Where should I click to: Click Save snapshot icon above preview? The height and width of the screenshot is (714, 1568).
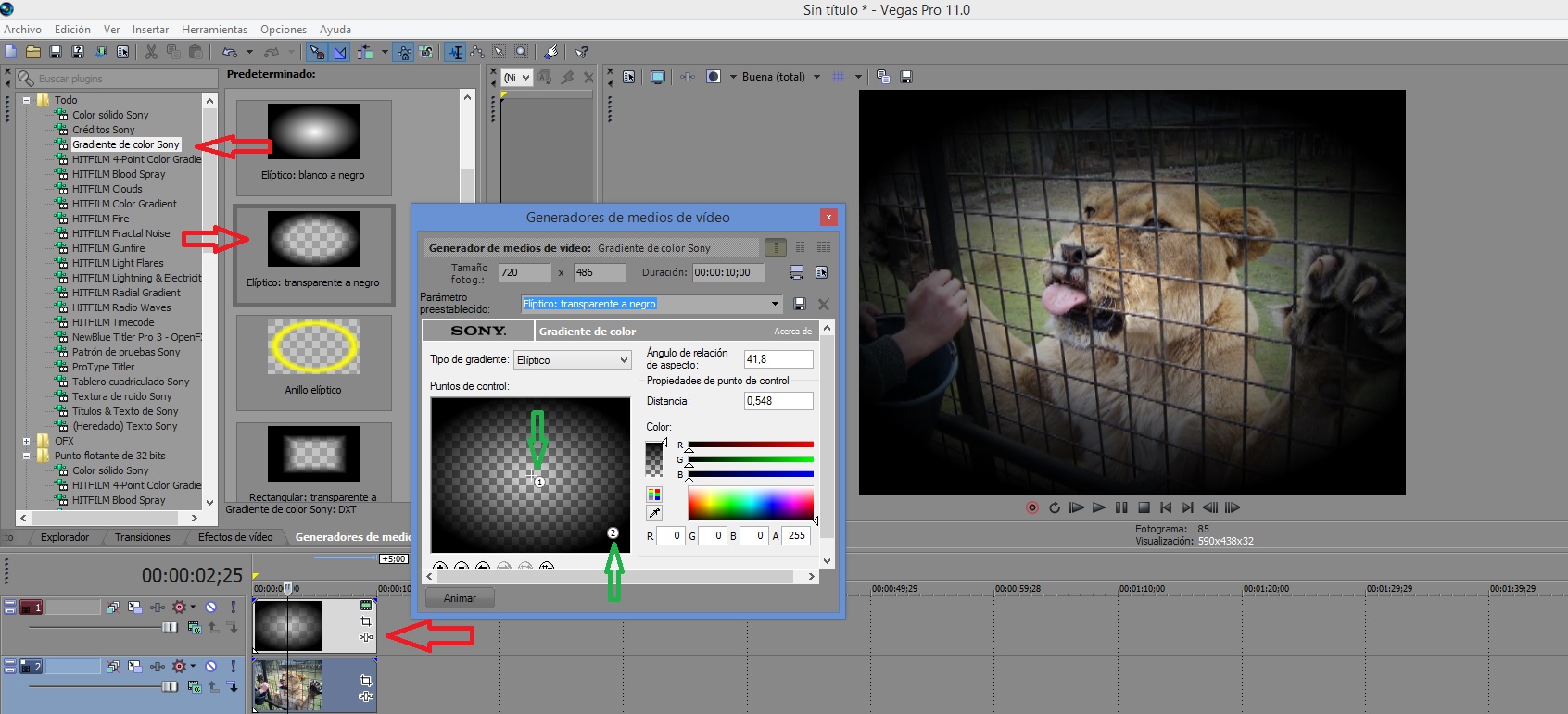[x=906, y=77]
